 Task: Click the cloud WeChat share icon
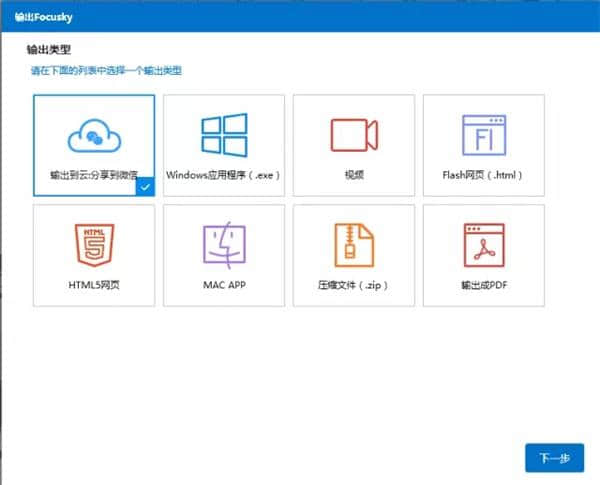tap(94, 136)
